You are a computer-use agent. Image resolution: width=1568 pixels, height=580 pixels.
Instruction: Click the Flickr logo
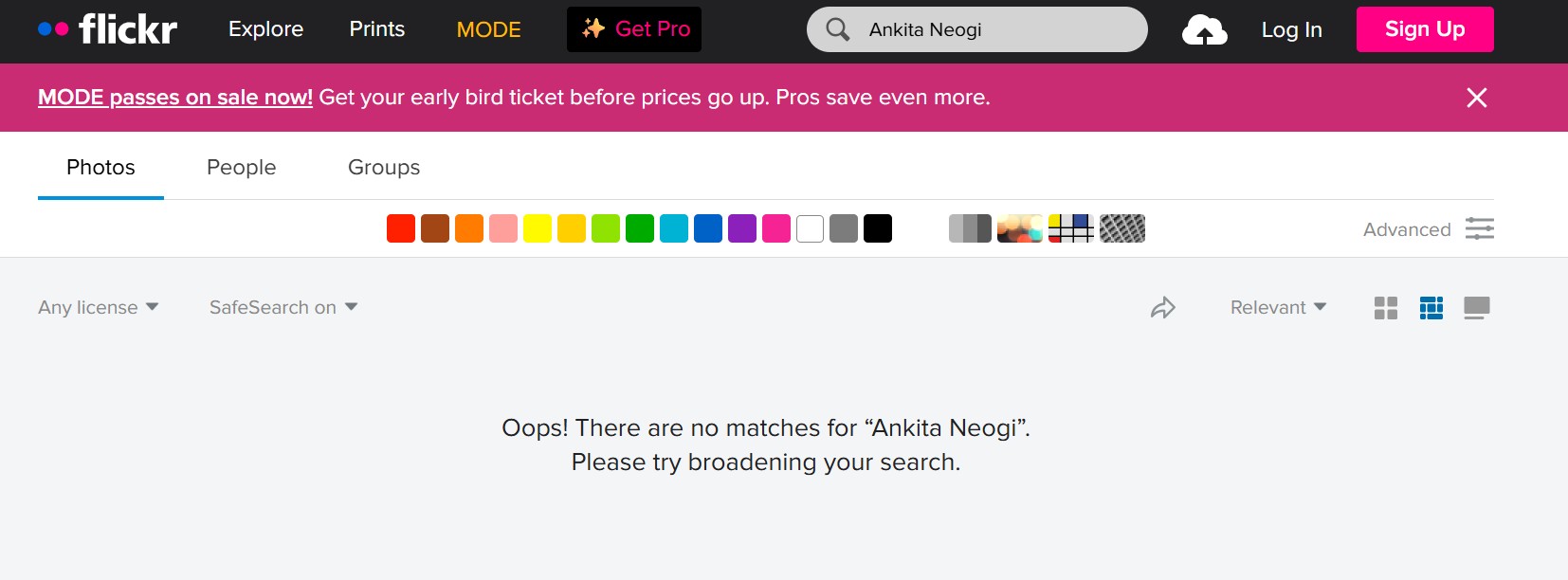(108, 29)
